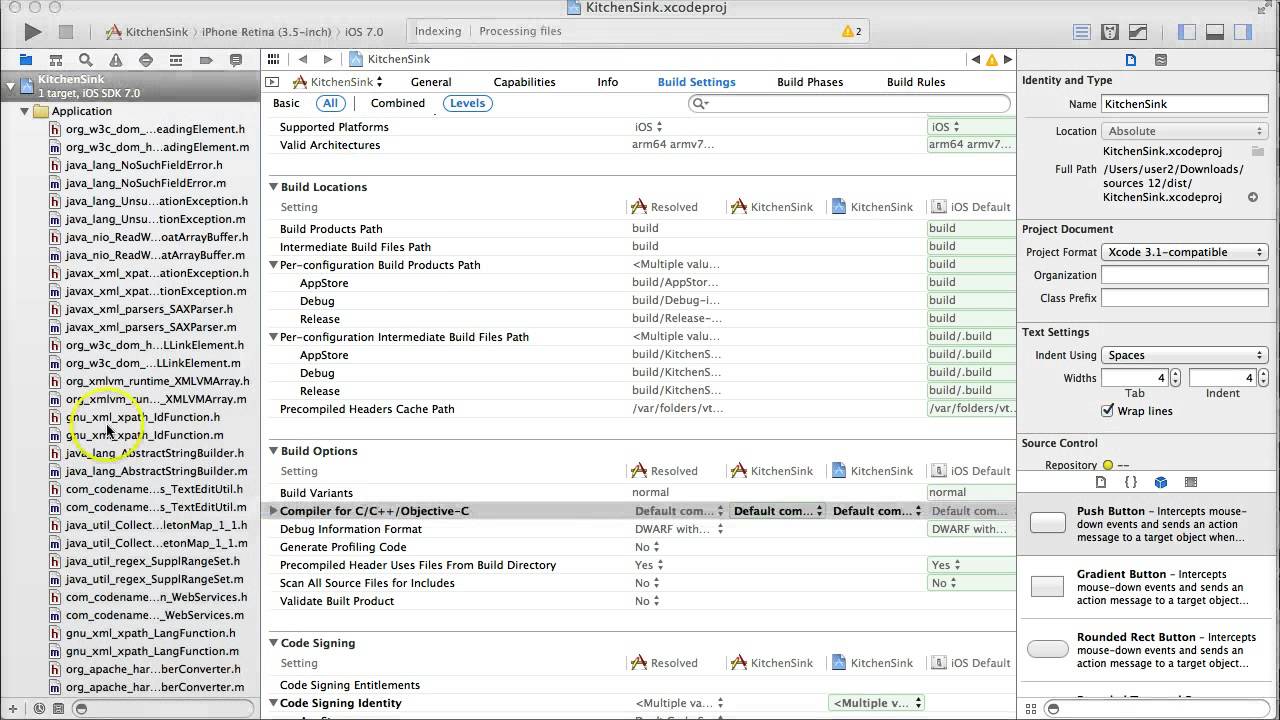The height and width of the screenshot is (720, 1280).
Task: Click the Combined filter button
Action: point(398,103)
